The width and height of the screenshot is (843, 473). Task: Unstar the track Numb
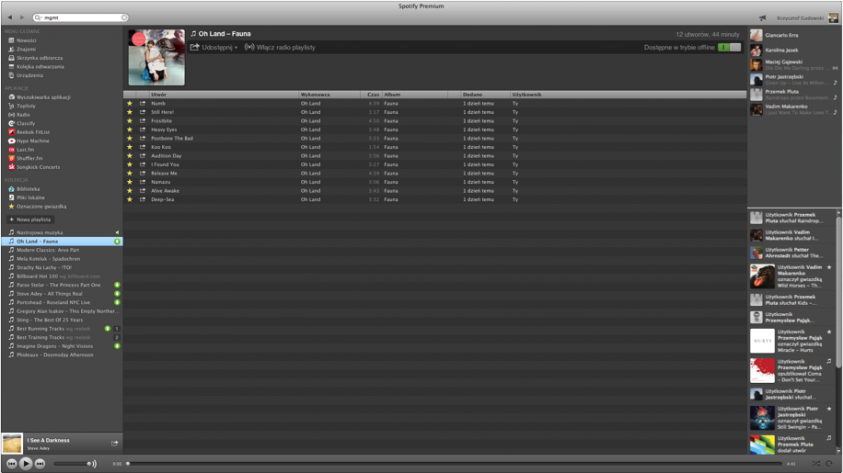pos(130,103)
